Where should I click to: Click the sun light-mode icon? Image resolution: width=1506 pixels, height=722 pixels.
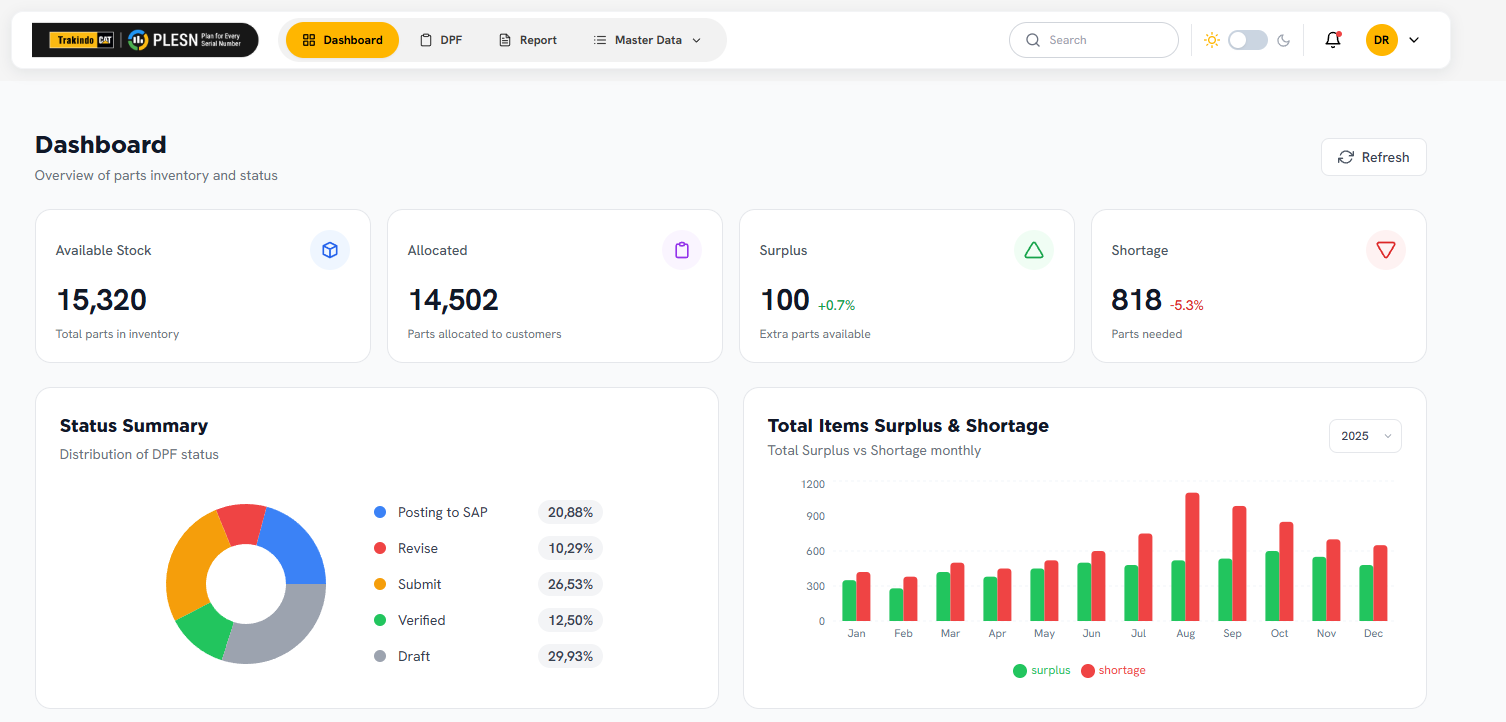[1212, 40]
